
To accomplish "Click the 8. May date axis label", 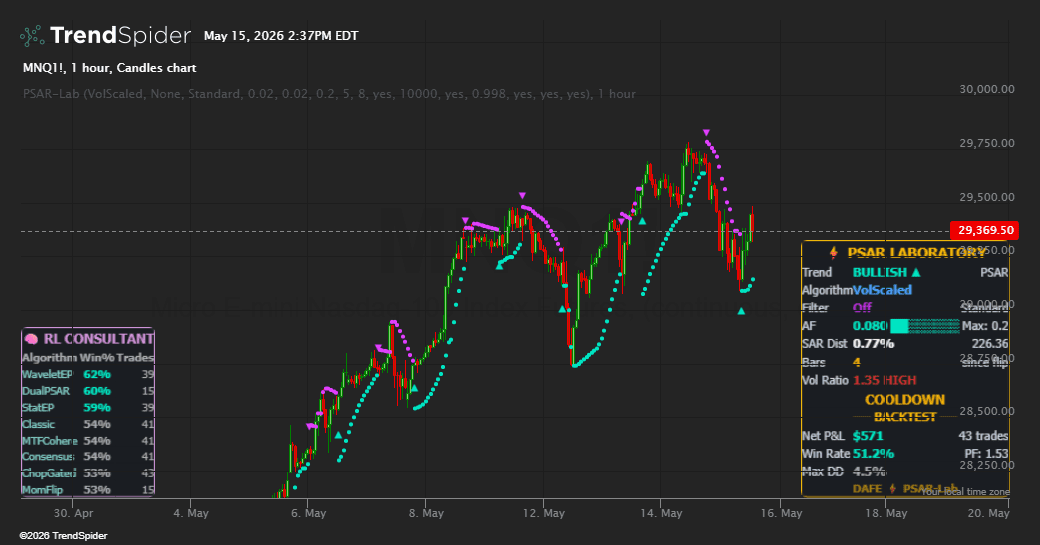I will pyautogui.click(x=425, y=513).
